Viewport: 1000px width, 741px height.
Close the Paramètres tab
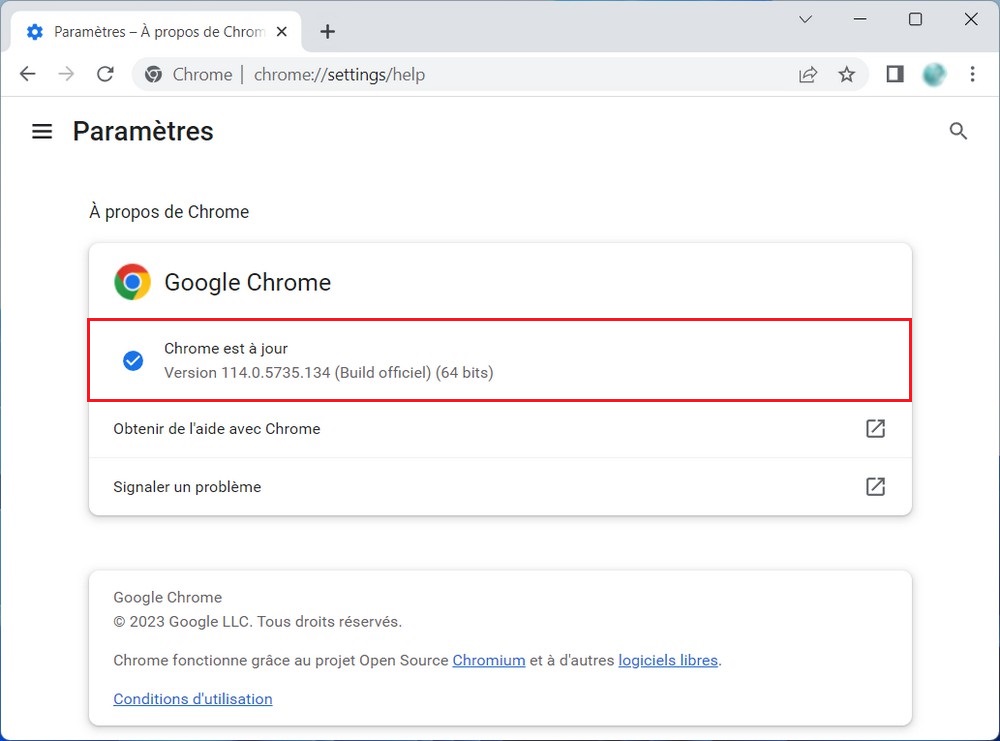click(x=281, y=31)
